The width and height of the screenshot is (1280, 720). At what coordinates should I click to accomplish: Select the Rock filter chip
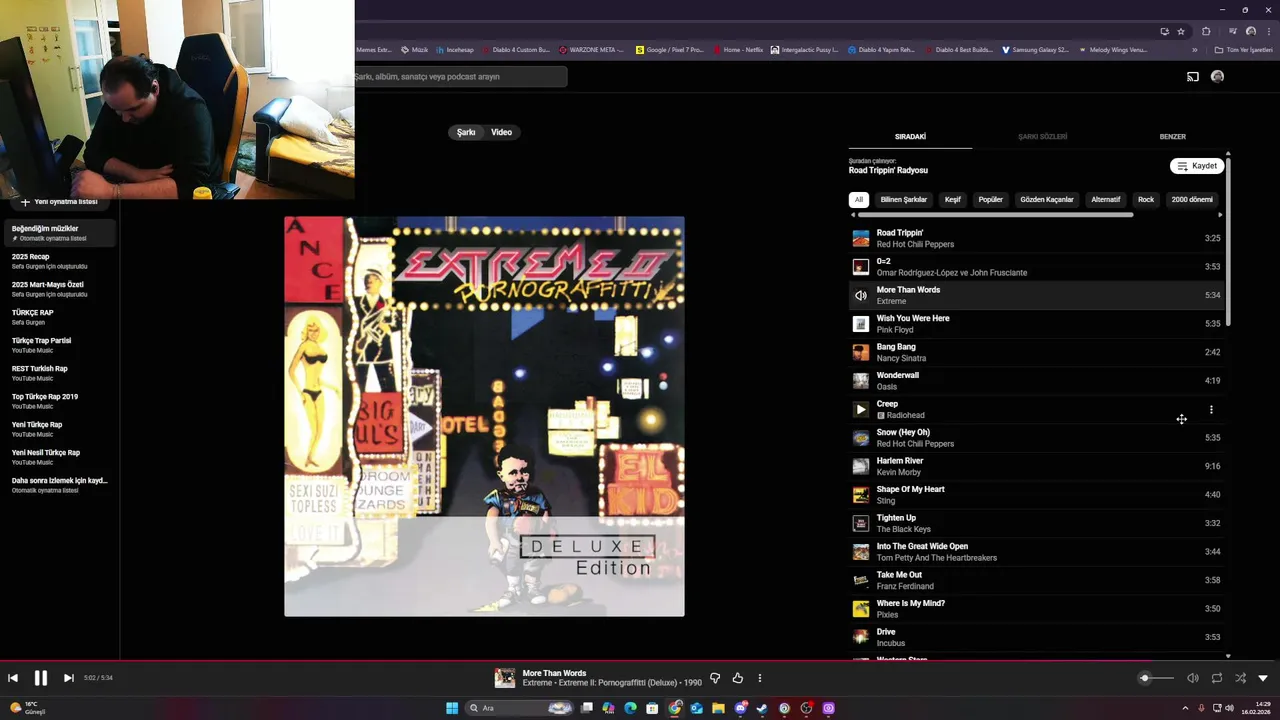(x=1146, y=199)
